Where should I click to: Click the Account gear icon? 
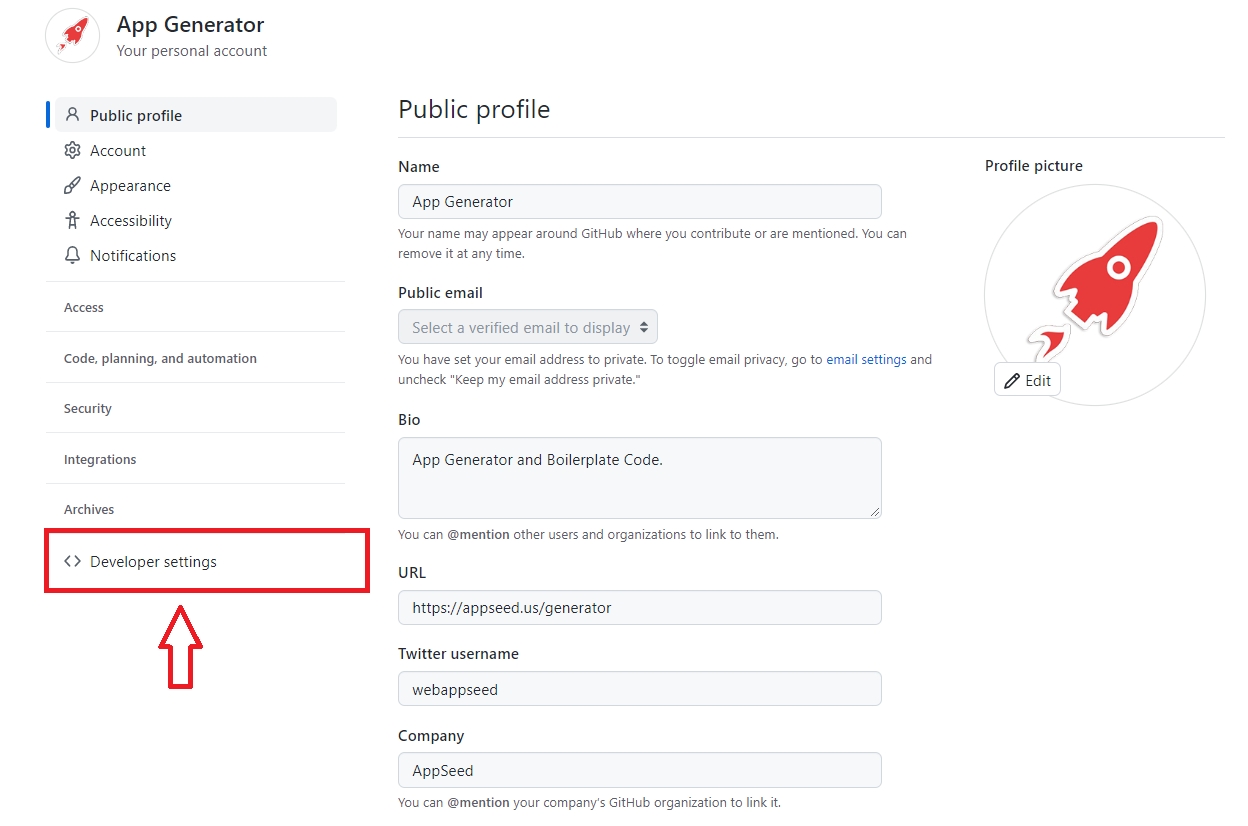pyautogui.click(x=72, y=150)
